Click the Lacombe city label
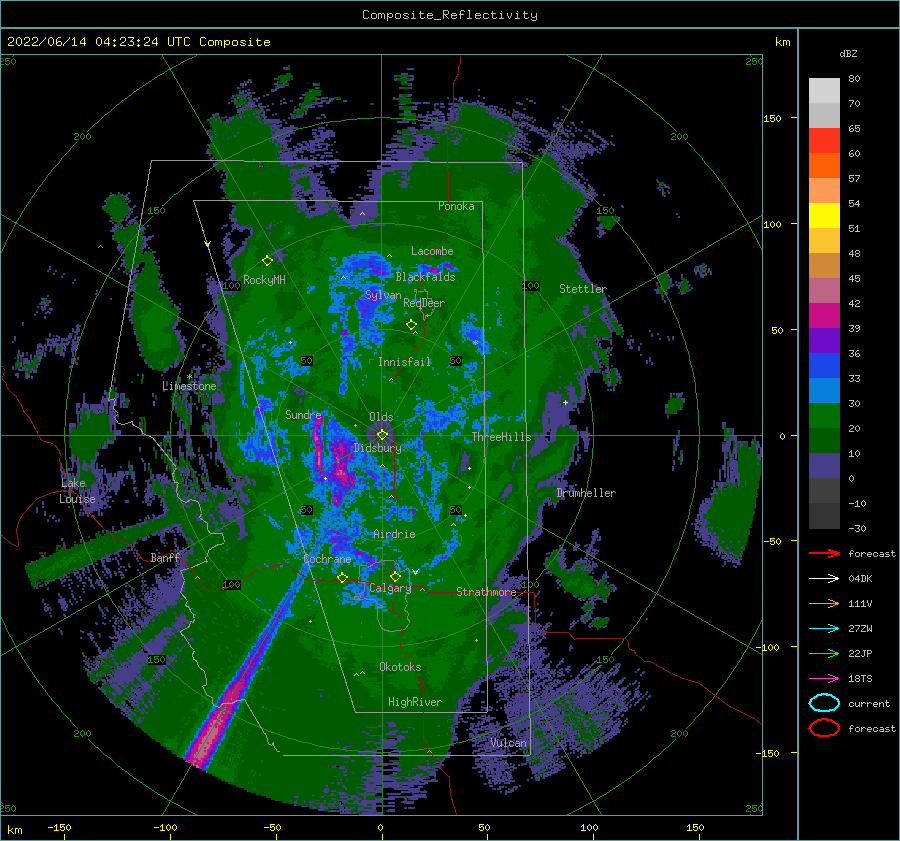Viewport: 900px width, 841px height. tap(432, 251)
